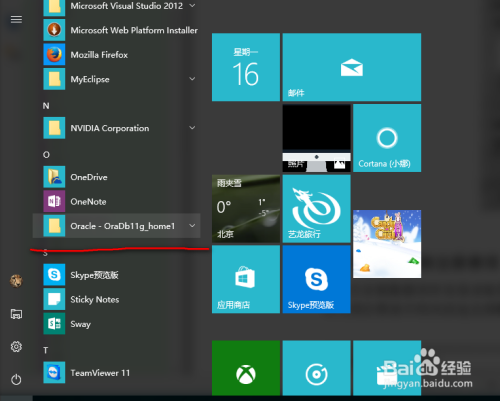
Task: Select the TeamViewer 11 text label
Action: click(x=100, y=373)
